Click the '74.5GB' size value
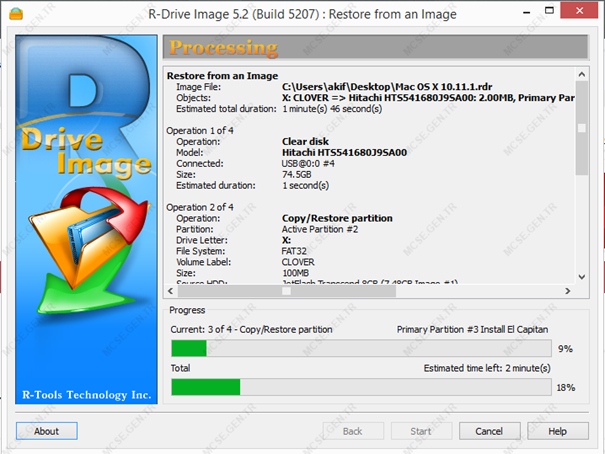This screenshot has width=605, height=454. tap(296, 174)
